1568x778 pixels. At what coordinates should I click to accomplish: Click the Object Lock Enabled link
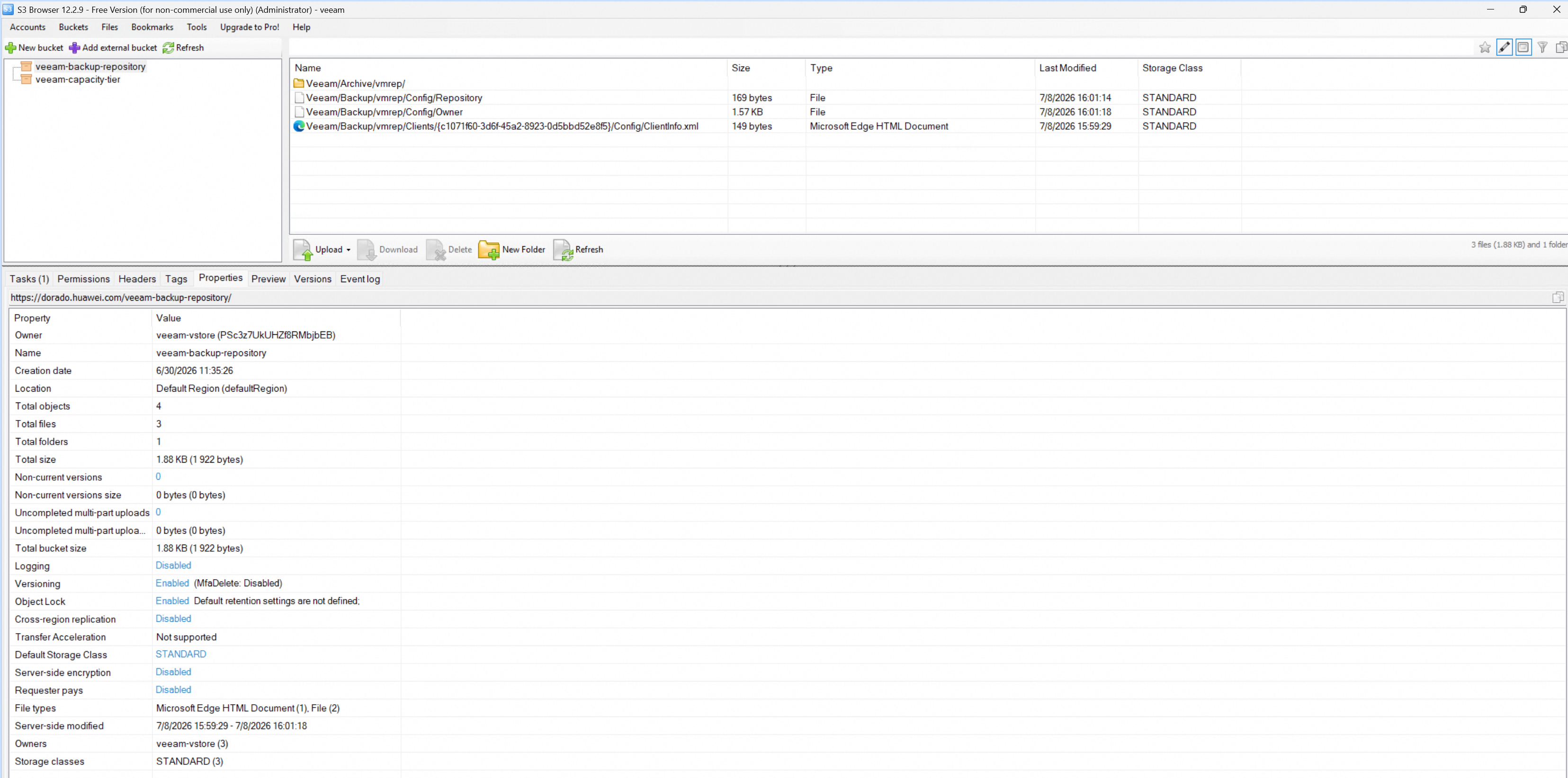point(172,601)
